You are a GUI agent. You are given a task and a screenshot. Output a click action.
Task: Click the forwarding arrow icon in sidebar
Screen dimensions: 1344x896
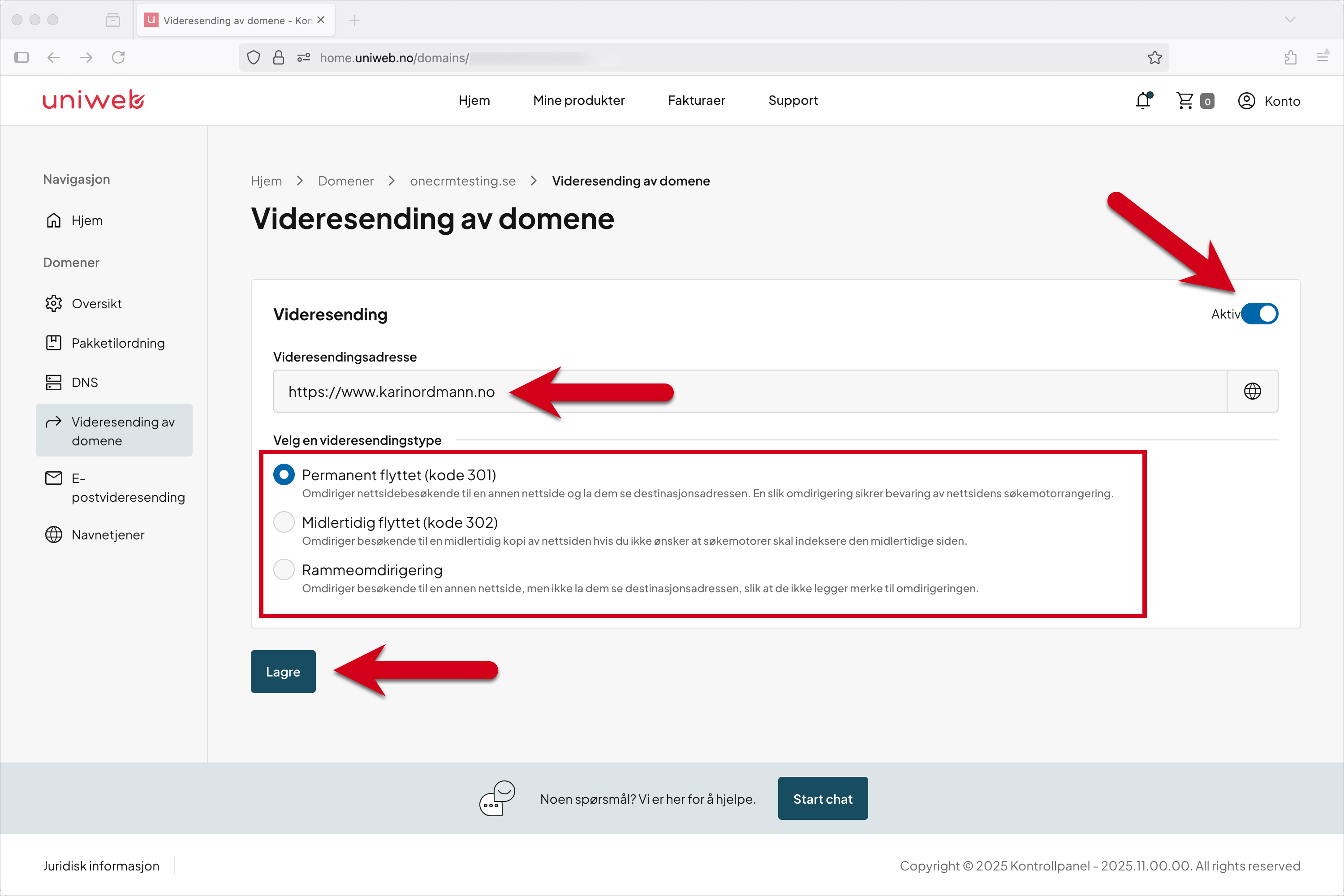click(x=54, y=422)
